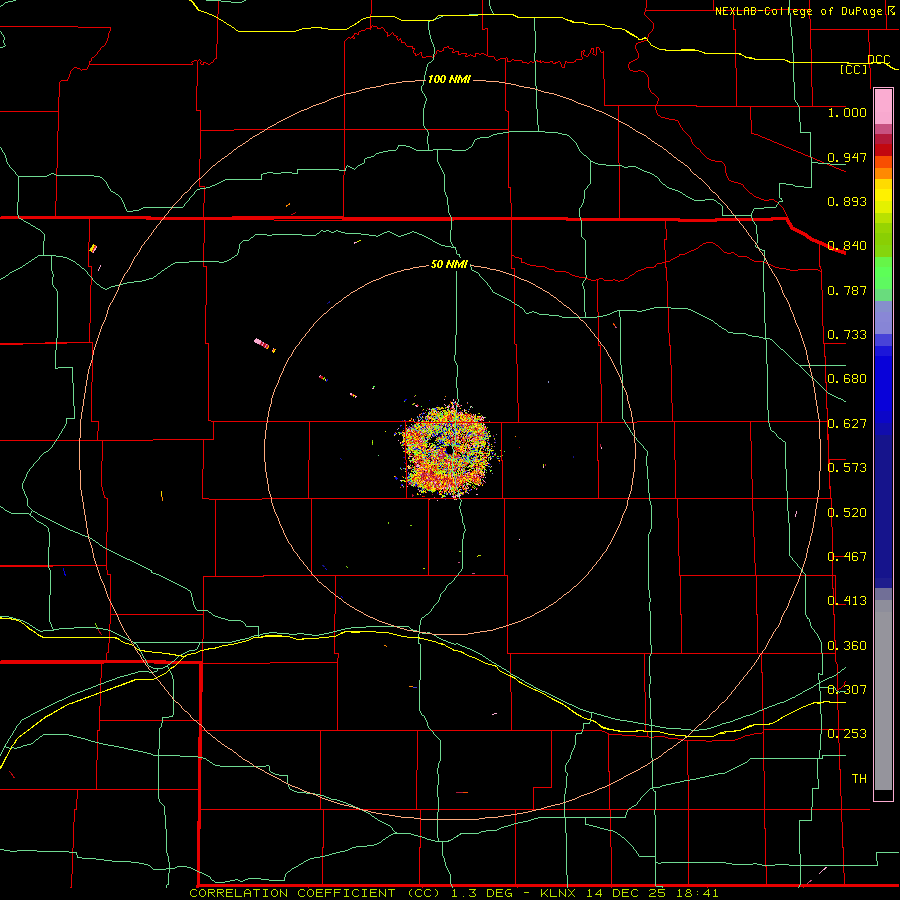Viewport: 900px width, 900px height.
Task: Select the 0.307 legend value
Action: 847,689
